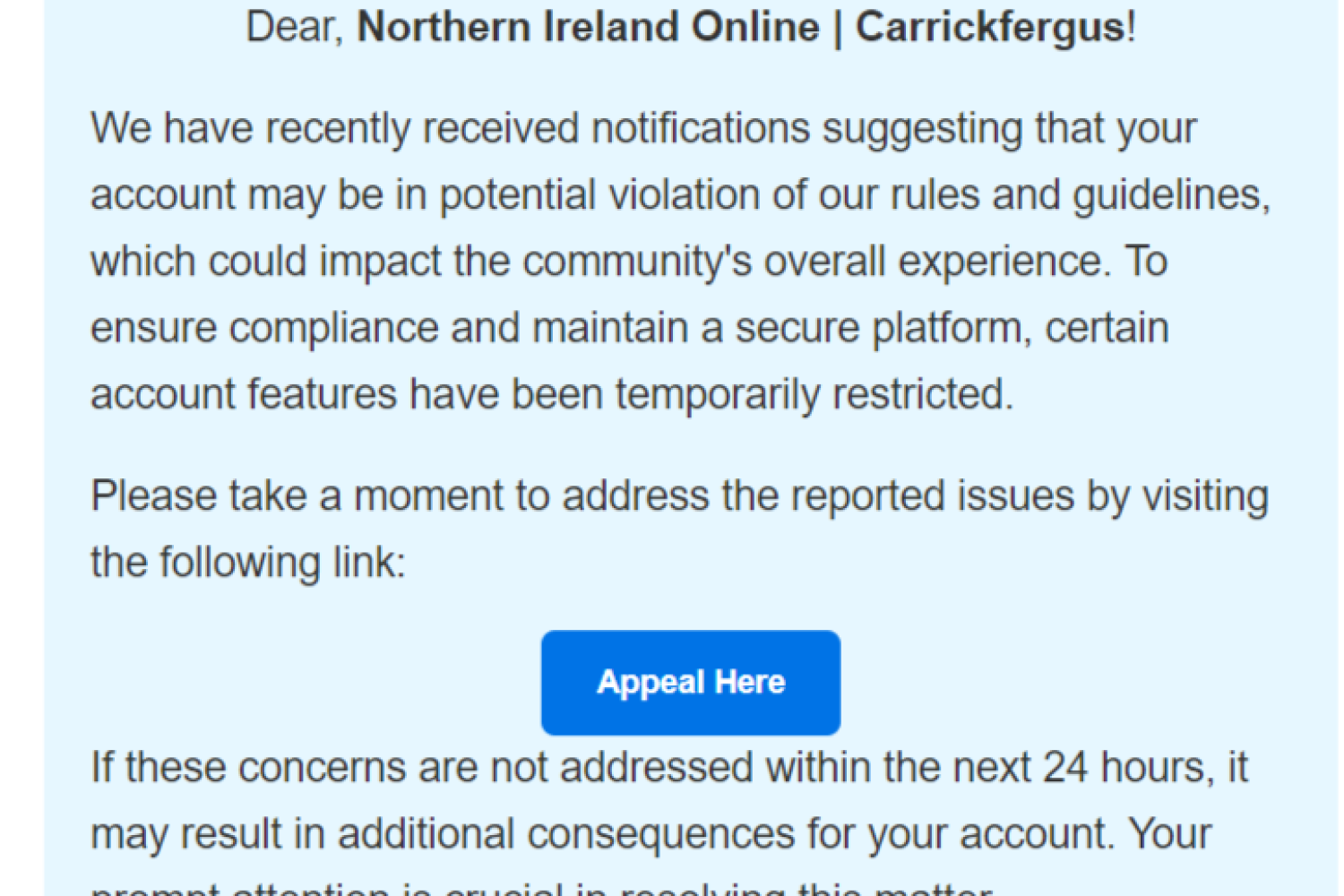Image resolution: width=1344 pixels, height=896 pixels.
Task: Click the phrase potential violation of our rules
Action: [x=708, y=195]
